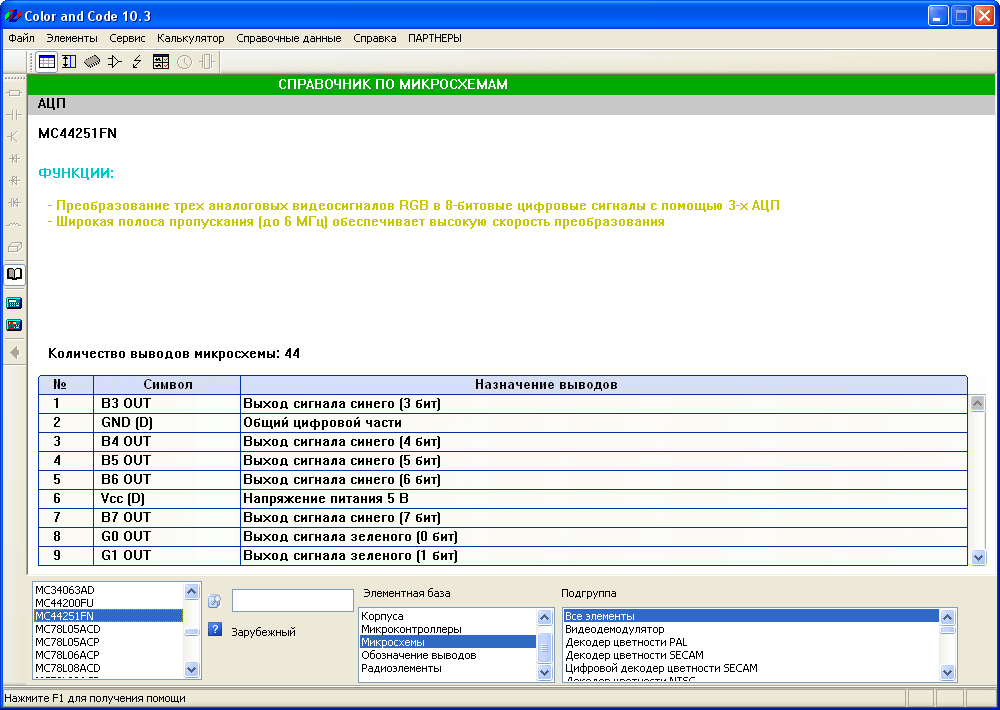Open the Калькулятор menu
The height and width of the screenshot is (710, 1000).
click(x=191, y=38)
